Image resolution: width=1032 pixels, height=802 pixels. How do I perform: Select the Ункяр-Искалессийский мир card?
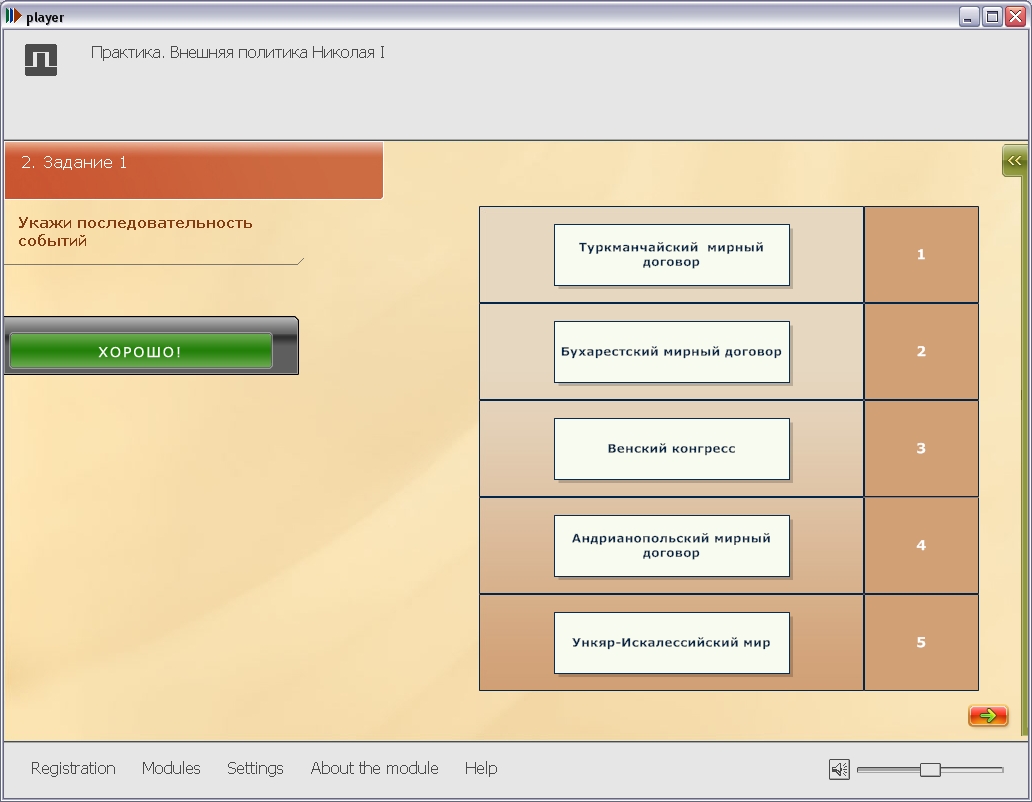click(x=672, y=643)
